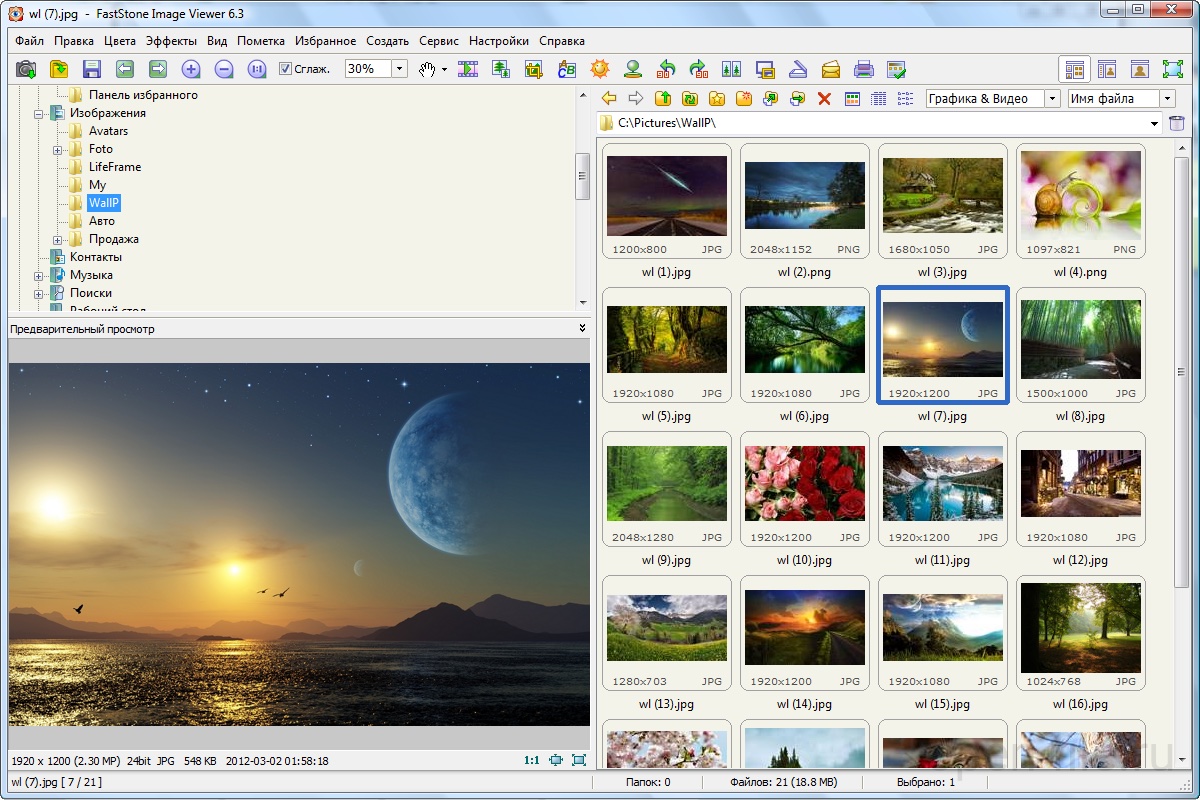
Task: Enable the fullscreen layout view
Action: click(1175, 69)
